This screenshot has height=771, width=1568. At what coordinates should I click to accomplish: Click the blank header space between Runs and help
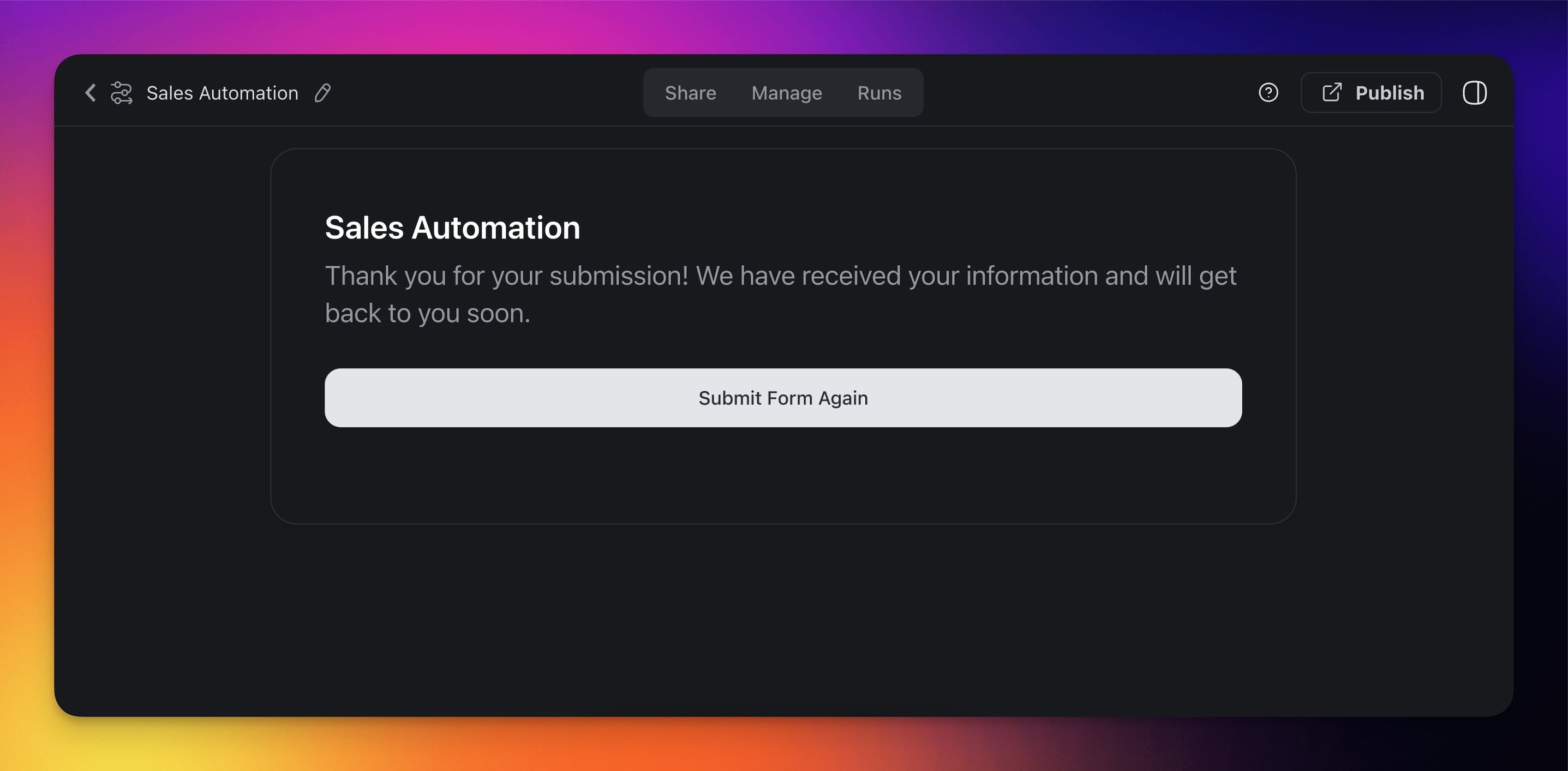1090,93
